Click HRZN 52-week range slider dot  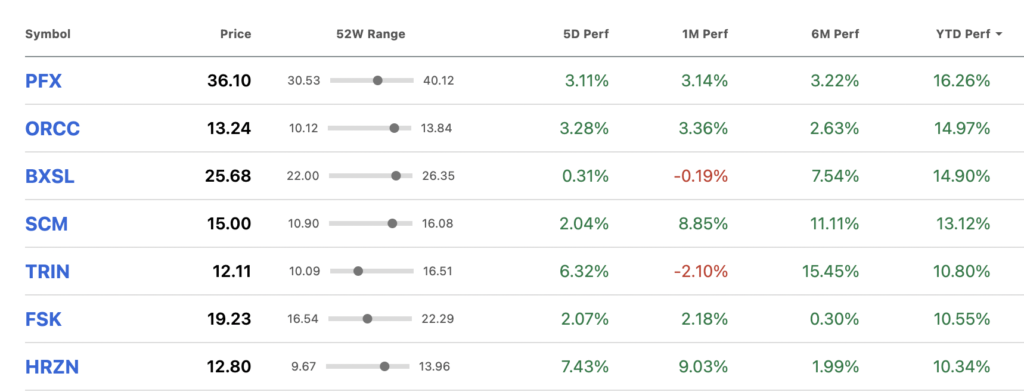(385, 367)
